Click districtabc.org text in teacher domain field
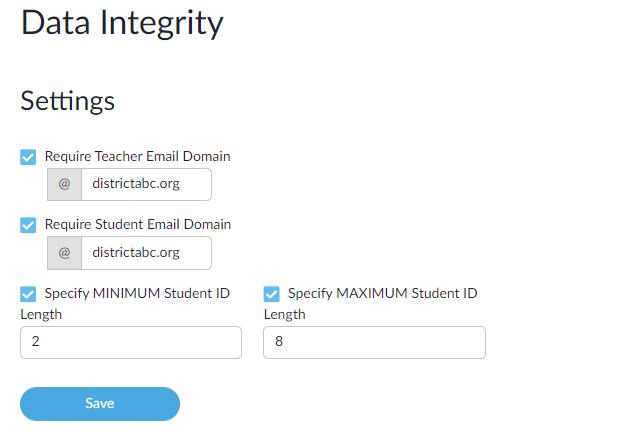619x432 pixels. click(136, 184)
